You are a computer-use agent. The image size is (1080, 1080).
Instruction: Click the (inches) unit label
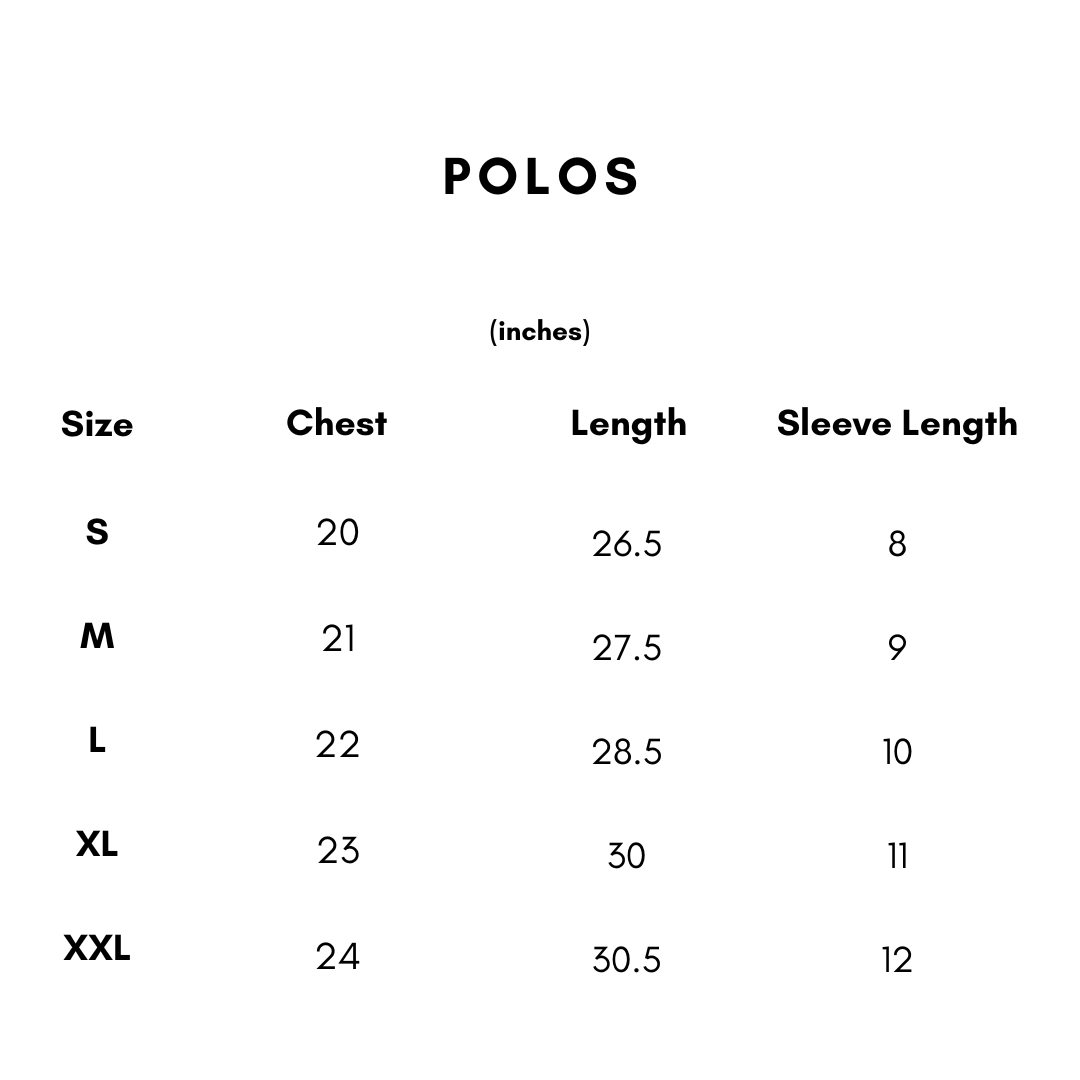pyautogui.click(x=540, y=331)
